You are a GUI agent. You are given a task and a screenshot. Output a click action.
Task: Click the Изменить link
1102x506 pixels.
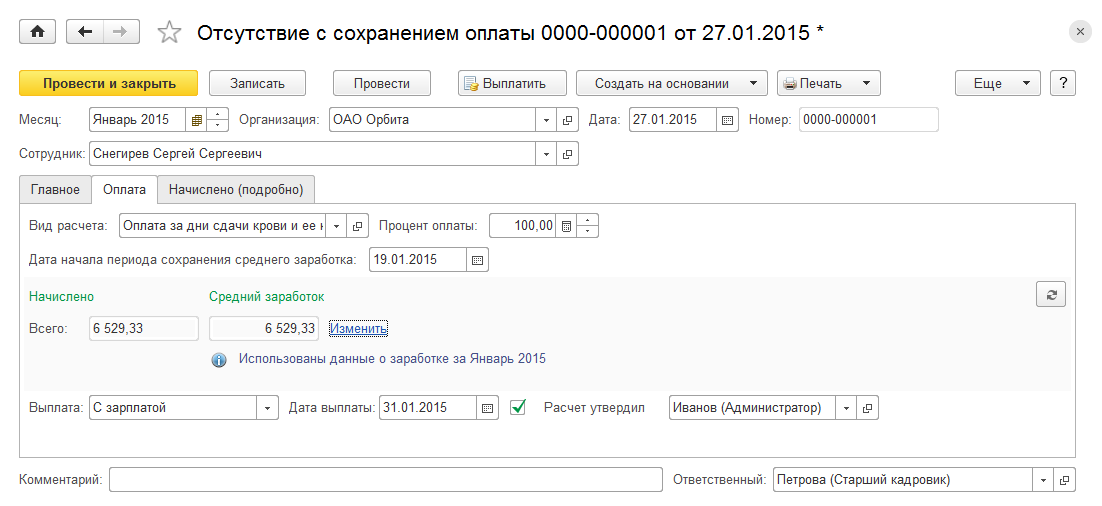[x=359, y=328]
